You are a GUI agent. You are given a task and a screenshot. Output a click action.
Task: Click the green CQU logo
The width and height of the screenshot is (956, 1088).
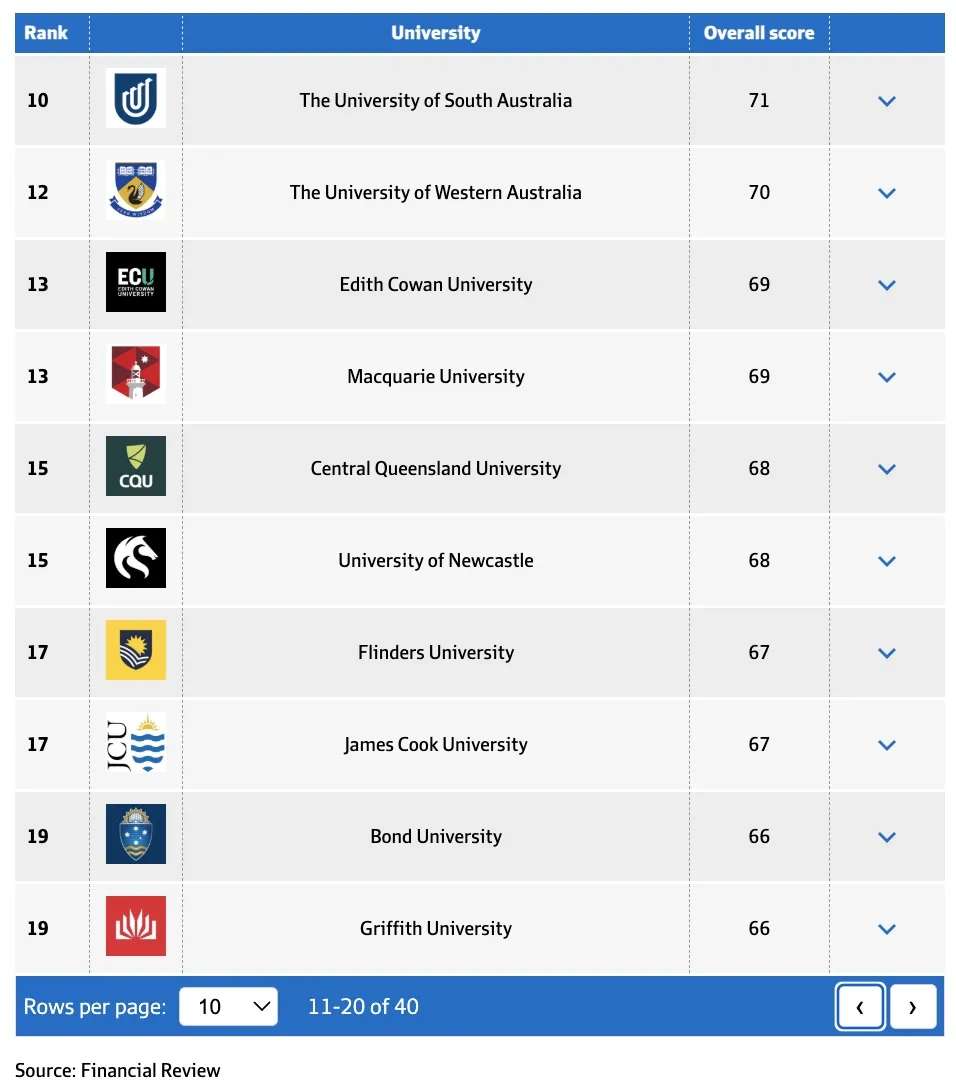[x=136, y=468]
